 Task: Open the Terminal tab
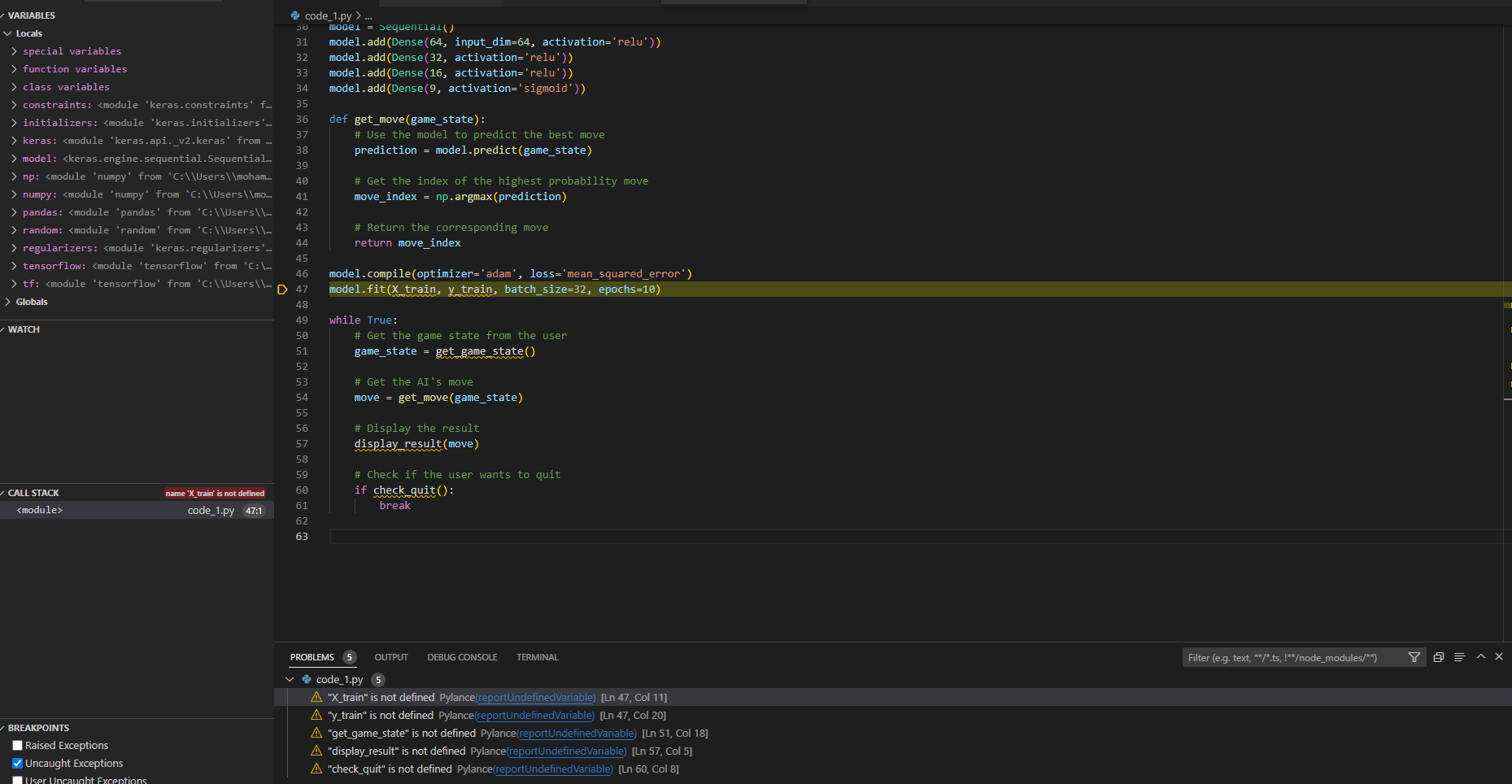[x=537, y=657]
